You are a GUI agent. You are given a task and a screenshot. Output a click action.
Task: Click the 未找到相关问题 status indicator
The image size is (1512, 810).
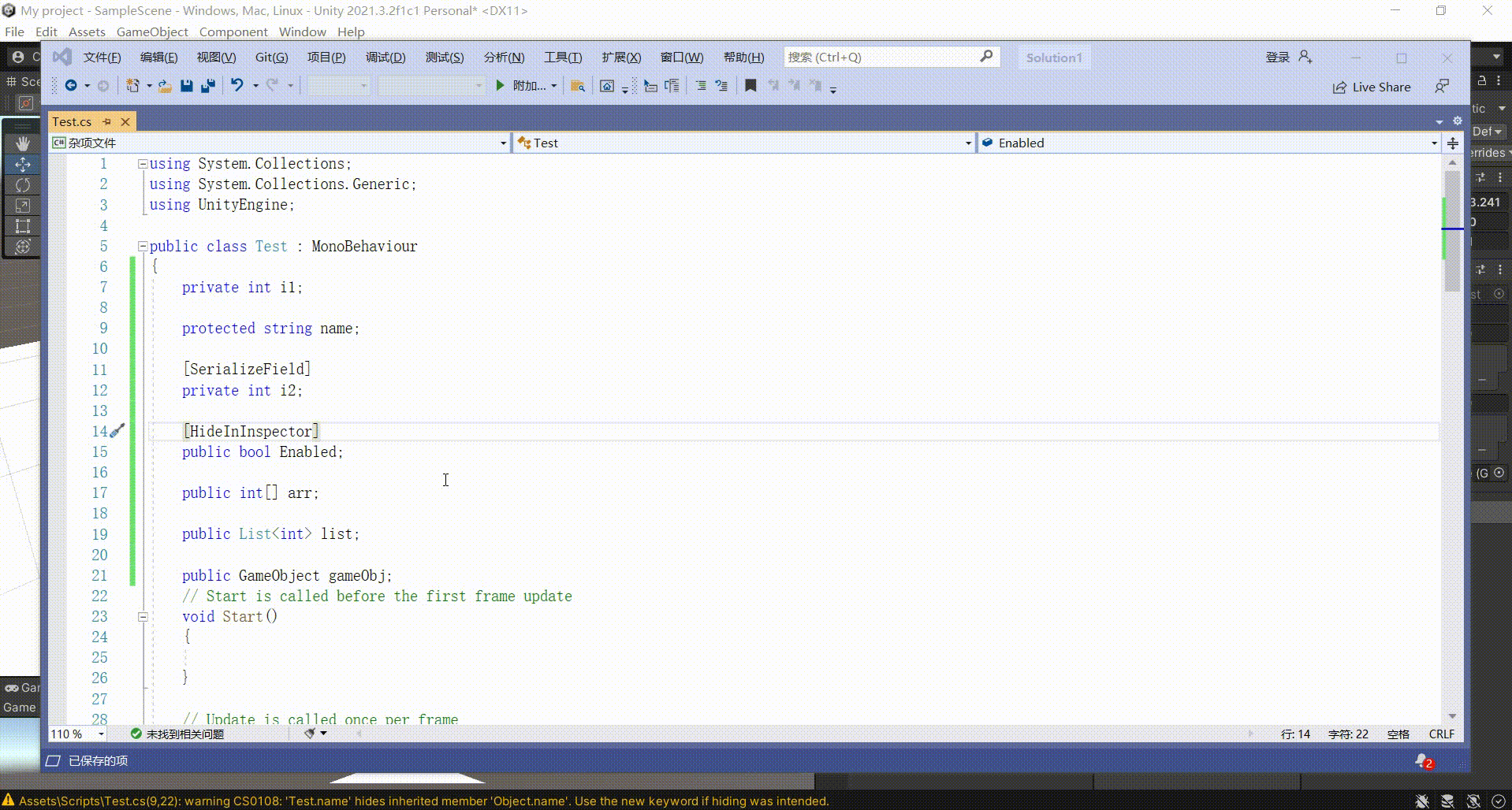click(177, 734)
